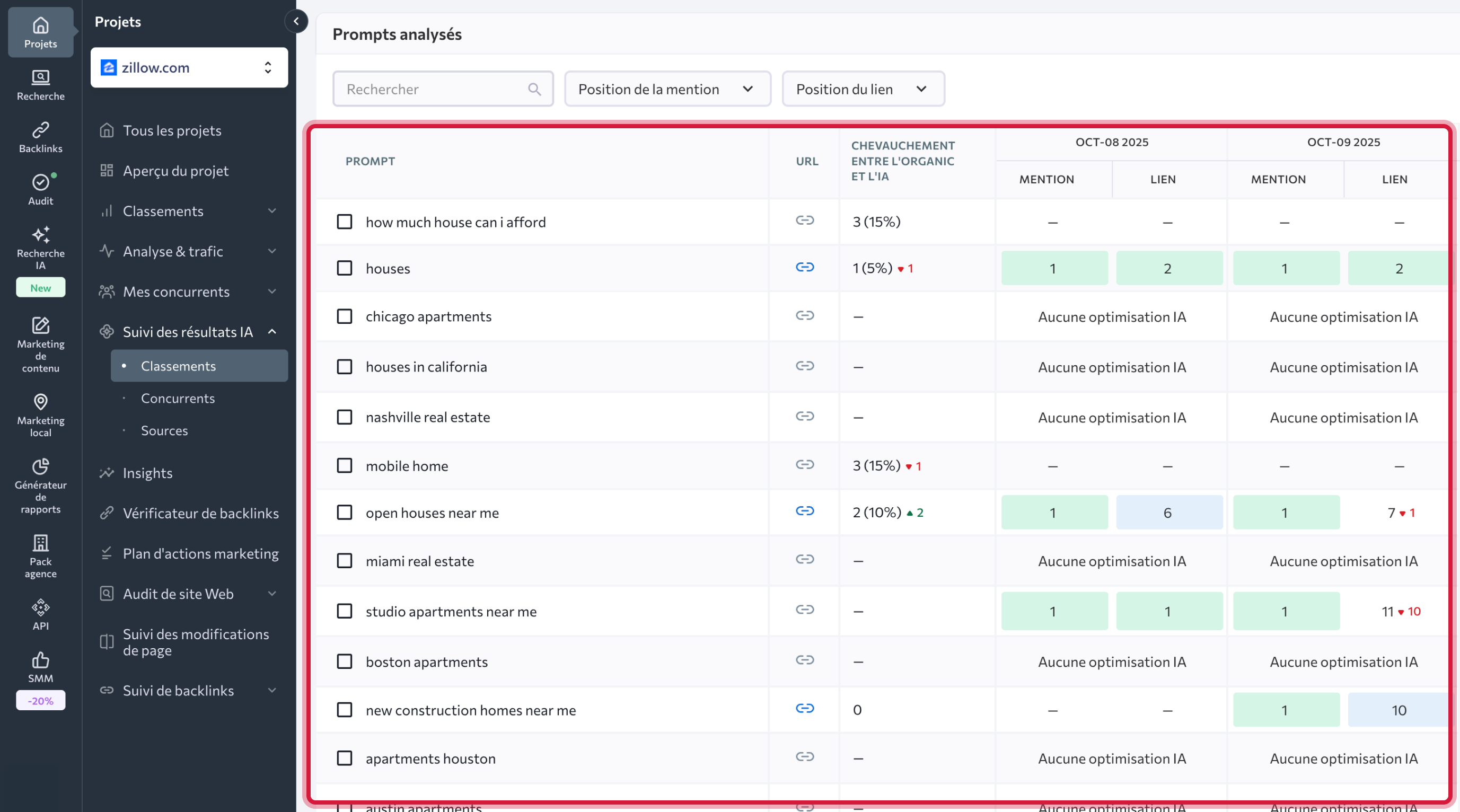
Task: Open the zillow.com project selector
Action: (x=189, y=67)
